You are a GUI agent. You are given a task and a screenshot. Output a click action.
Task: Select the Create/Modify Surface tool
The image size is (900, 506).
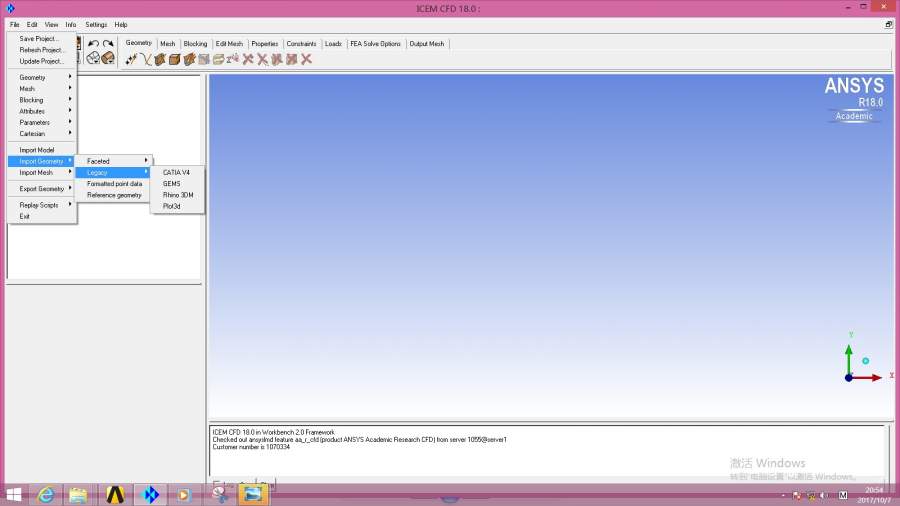[160, 59]
